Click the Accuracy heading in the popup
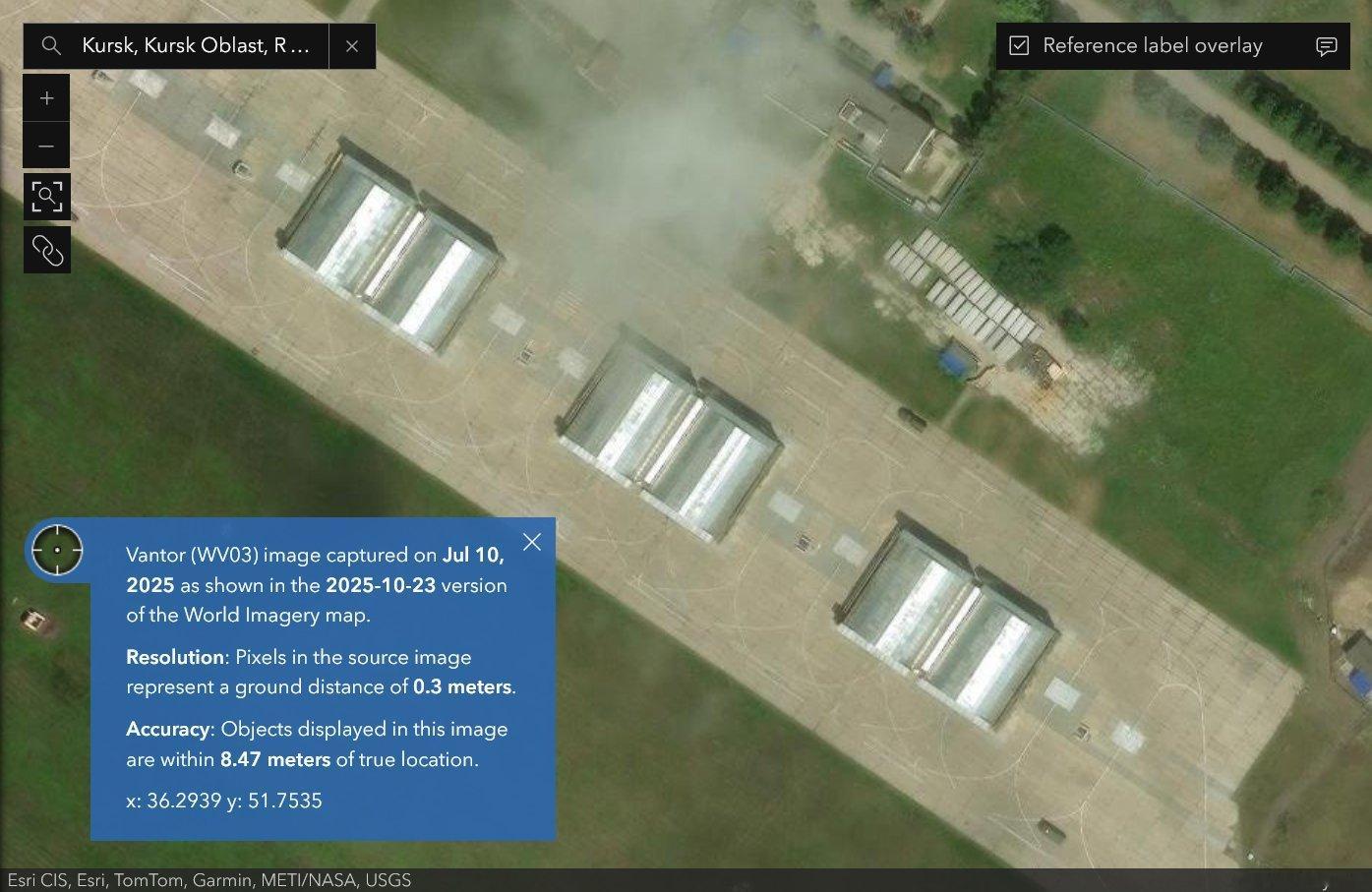Image resolution: width=1372 pixels, height=892 pixels. pos(168,730)
